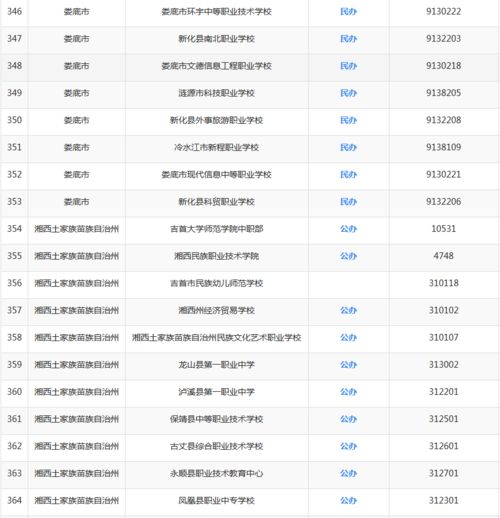Click the 民办 link in row 352
The width and height of the screenshot is (500, 518).
point(348,175)
